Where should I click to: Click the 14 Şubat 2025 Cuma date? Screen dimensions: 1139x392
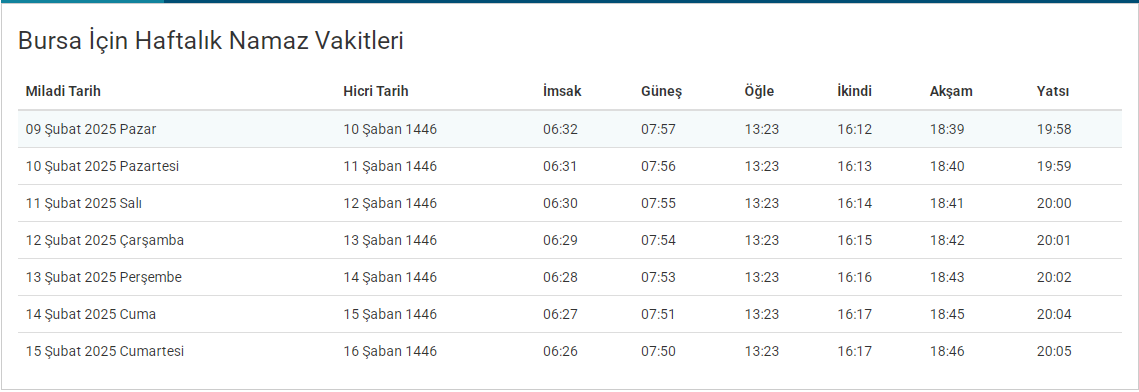point(91,314)
